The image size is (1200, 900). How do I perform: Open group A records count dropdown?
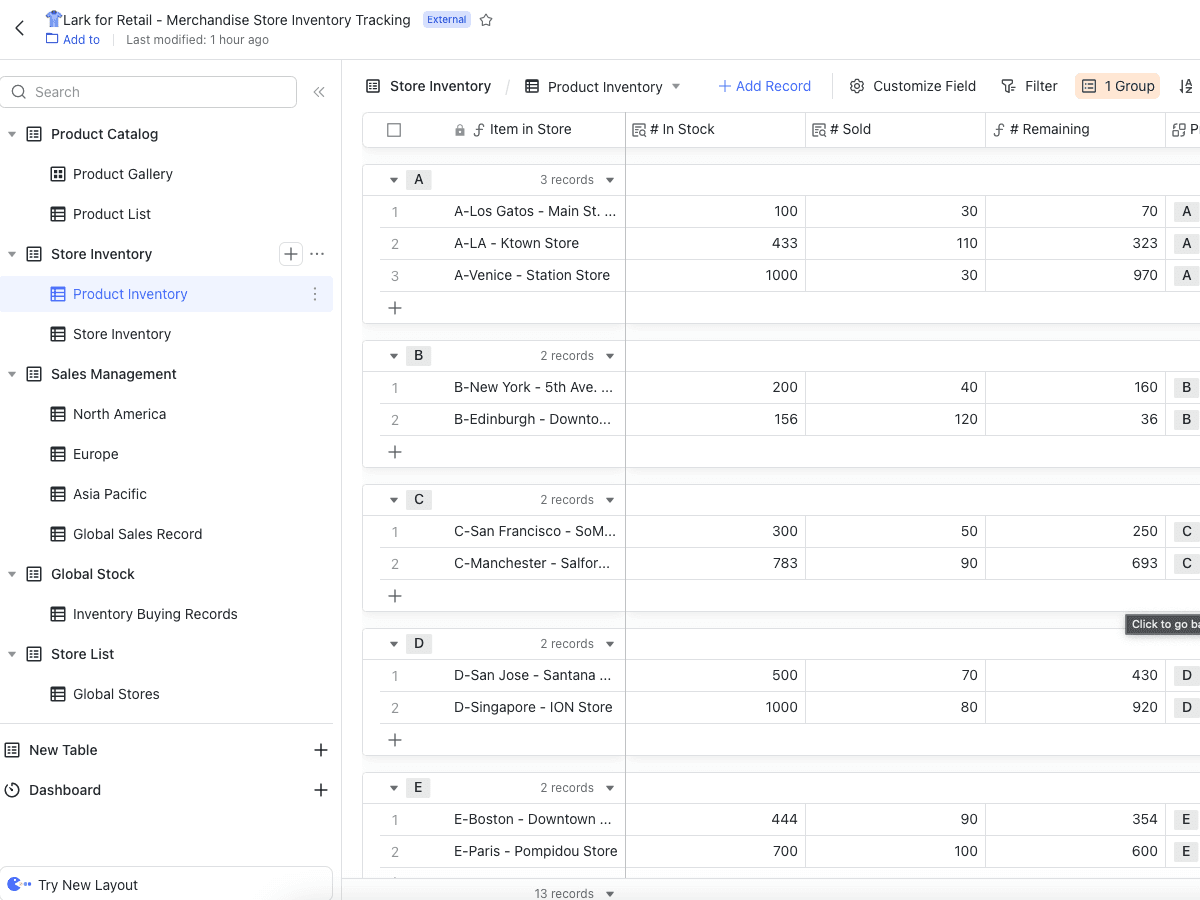coord(610,180)
